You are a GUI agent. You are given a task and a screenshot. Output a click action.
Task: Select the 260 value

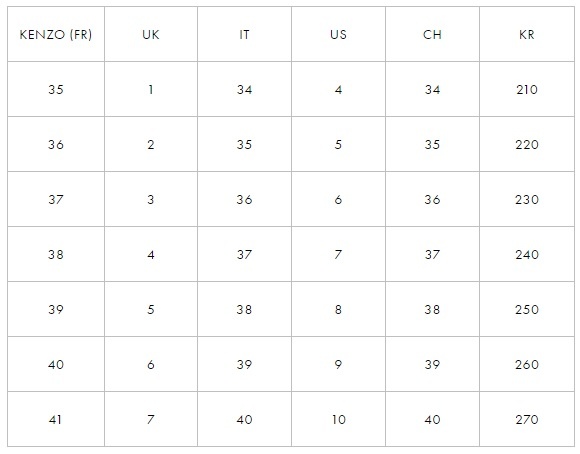click(527, 364)
